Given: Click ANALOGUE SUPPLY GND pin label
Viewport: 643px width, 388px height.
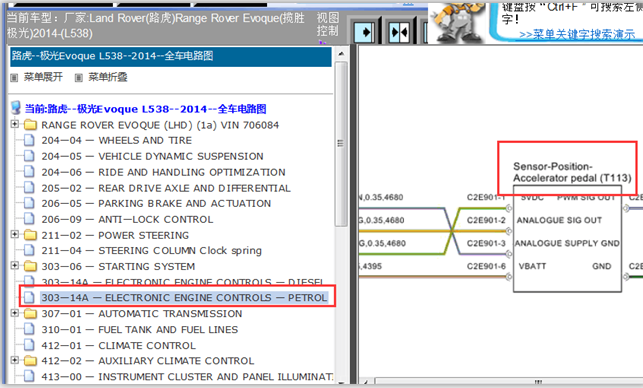Looking at the screenshot, I should pos(567,243).
